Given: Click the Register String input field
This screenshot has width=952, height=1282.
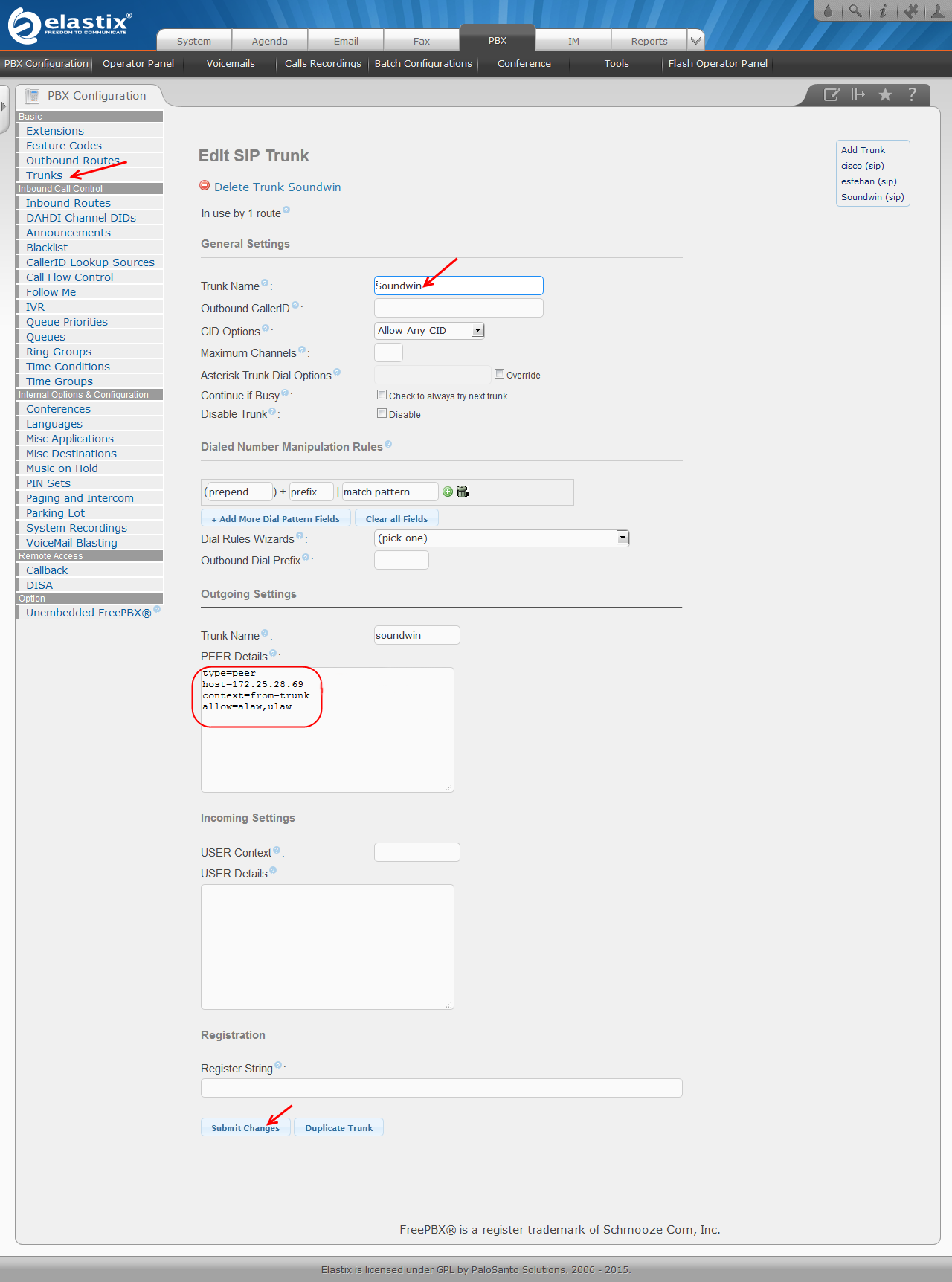Looking at the screenshot, I should (x=442, y=1088).
